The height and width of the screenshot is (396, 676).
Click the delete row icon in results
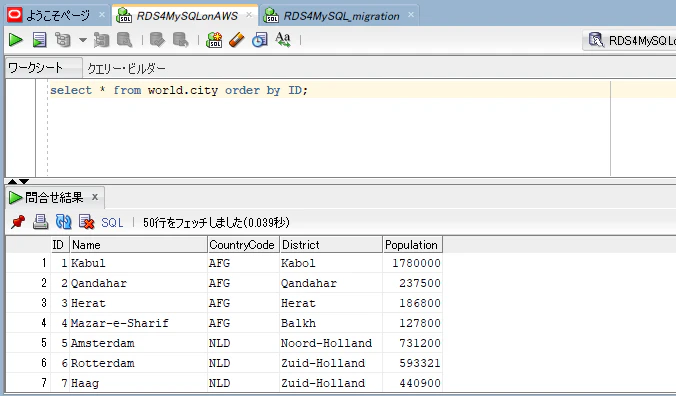(x=86, y=222)
